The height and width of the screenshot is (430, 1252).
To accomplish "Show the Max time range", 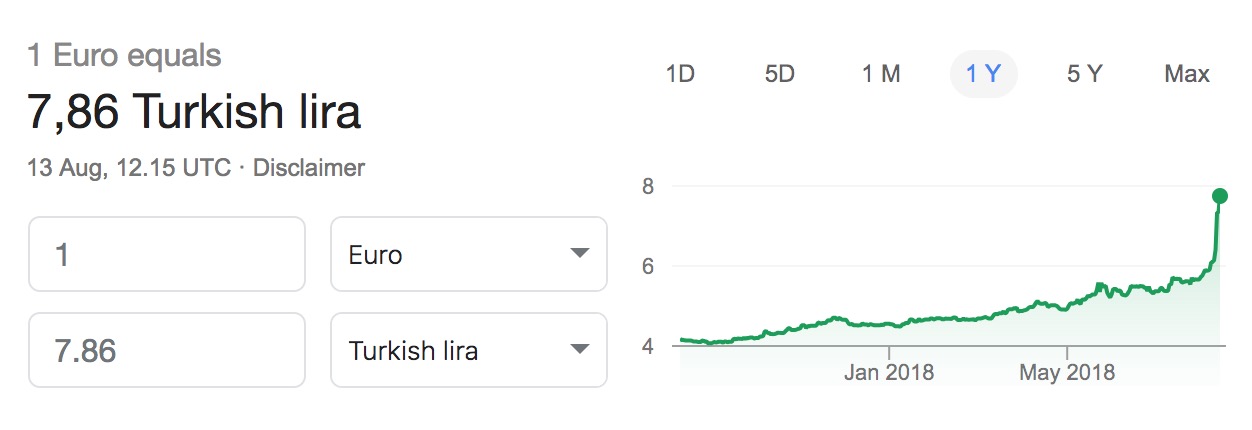I will [x=1187, y=74].
